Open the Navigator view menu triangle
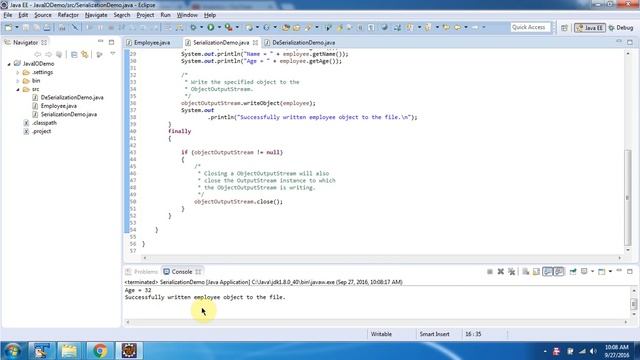 pos(113,54)
